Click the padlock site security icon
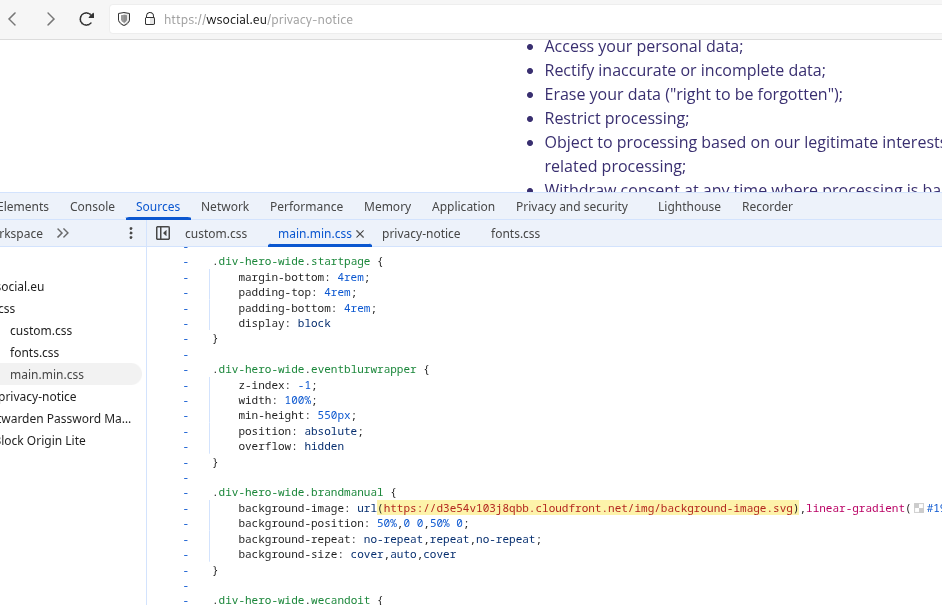Screen dimensions: 942x605 point(150,19)
